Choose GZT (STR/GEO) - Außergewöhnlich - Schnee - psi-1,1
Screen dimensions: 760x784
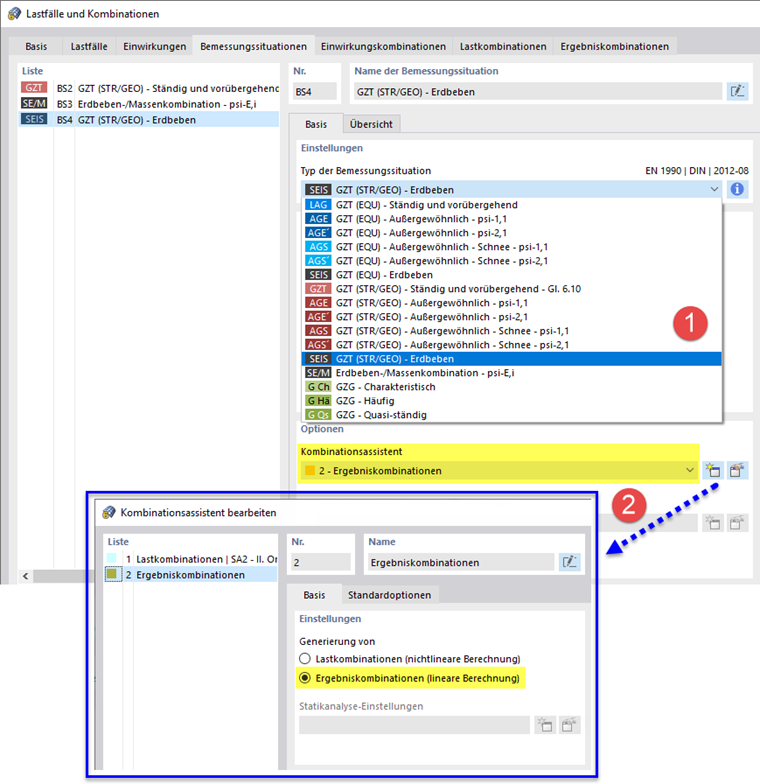click(x=512, y=330)
